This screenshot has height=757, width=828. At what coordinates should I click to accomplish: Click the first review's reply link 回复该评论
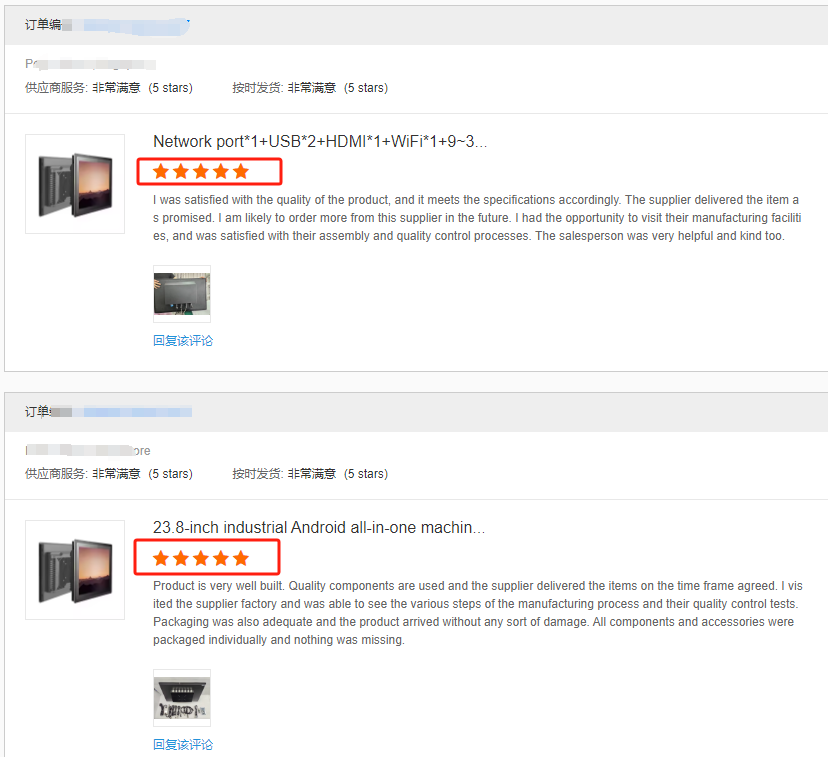(183, 340)
